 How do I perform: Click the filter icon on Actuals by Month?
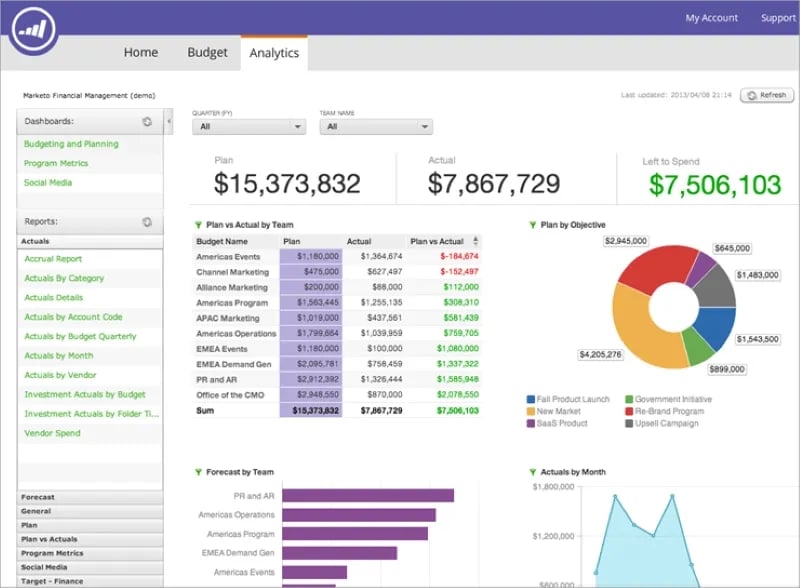532,471
